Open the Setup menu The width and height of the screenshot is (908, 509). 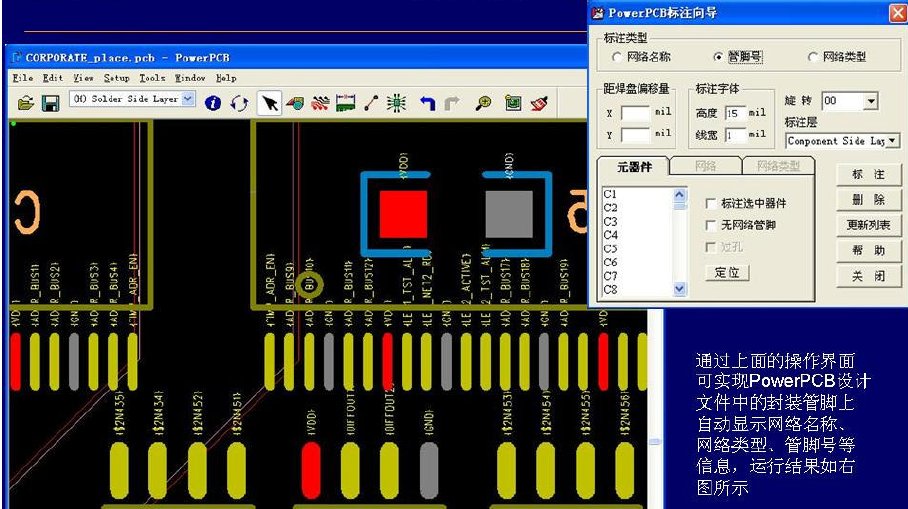tap(116, 78)
